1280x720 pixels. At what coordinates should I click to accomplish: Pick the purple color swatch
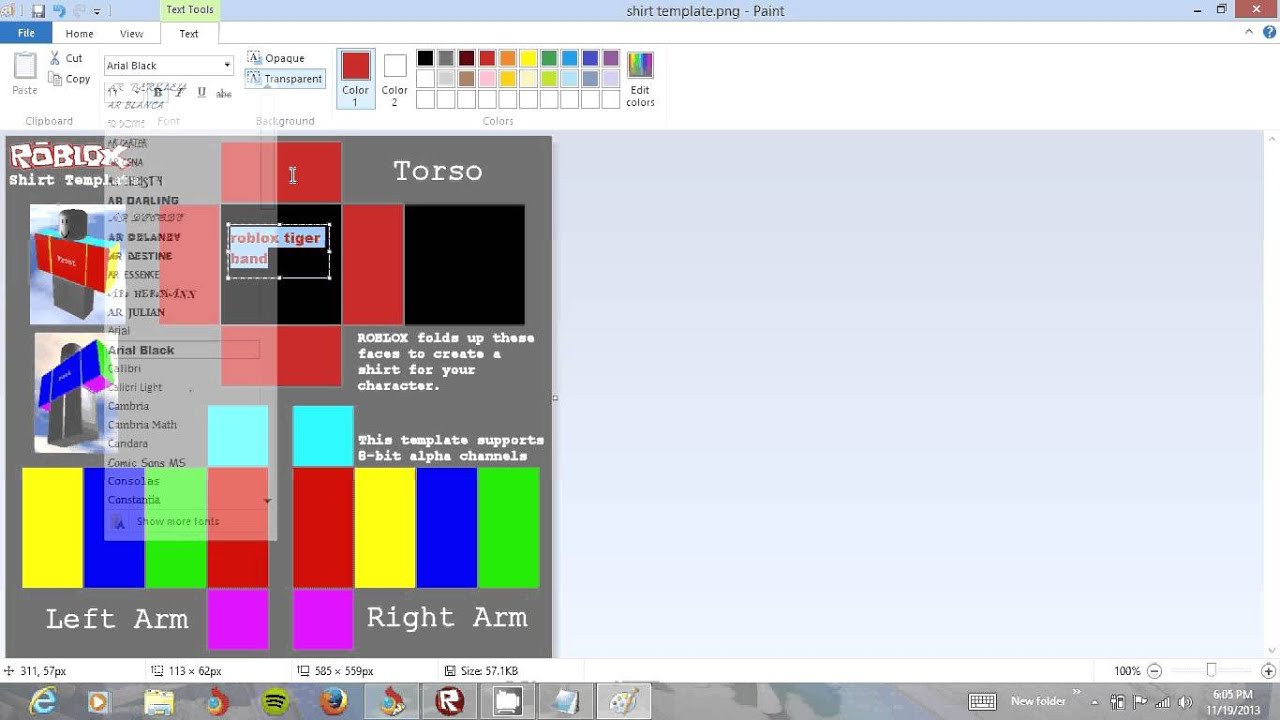[x=611, y=58]
